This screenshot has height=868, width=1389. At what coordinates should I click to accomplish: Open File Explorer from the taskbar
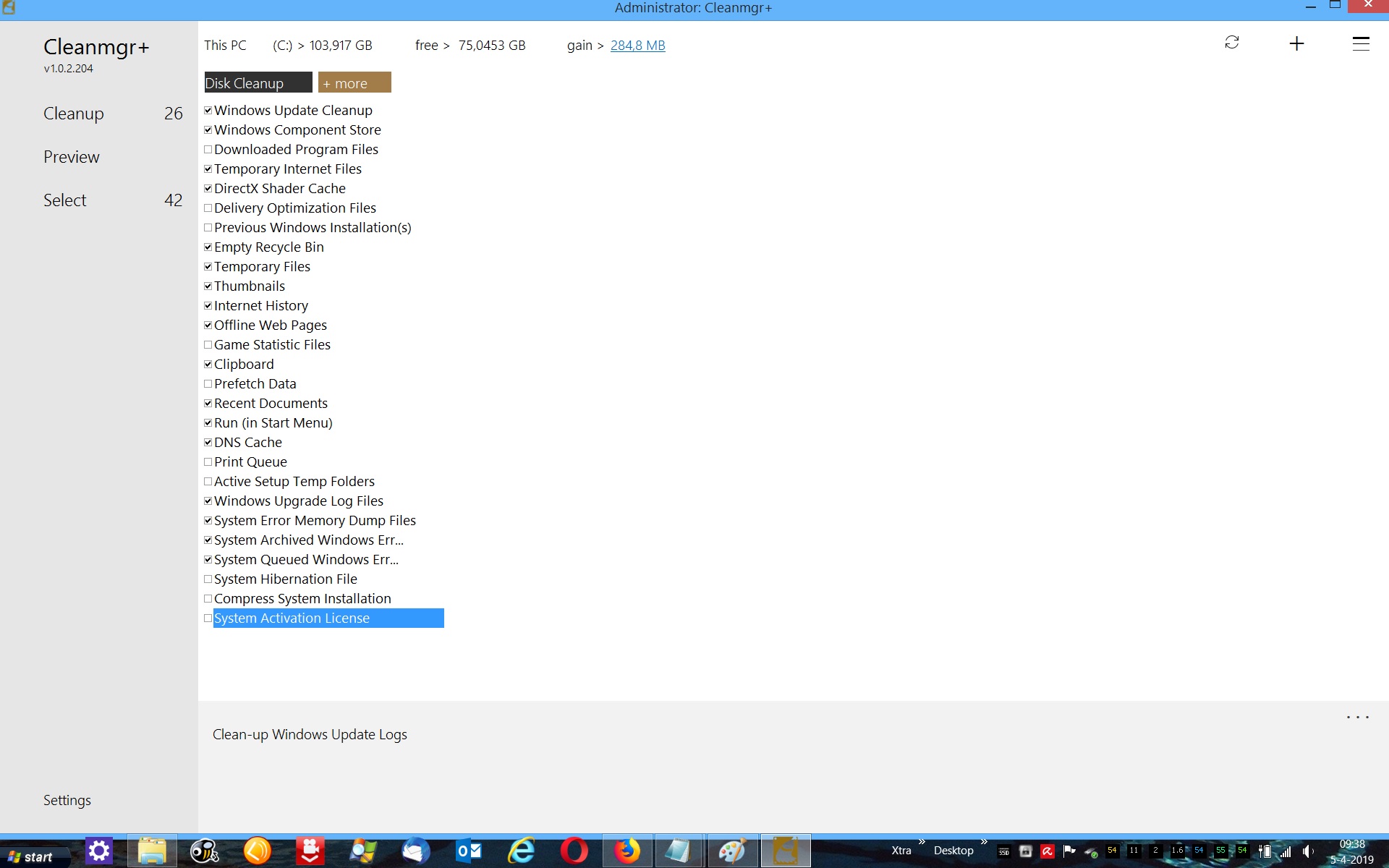tap(152, 851)
